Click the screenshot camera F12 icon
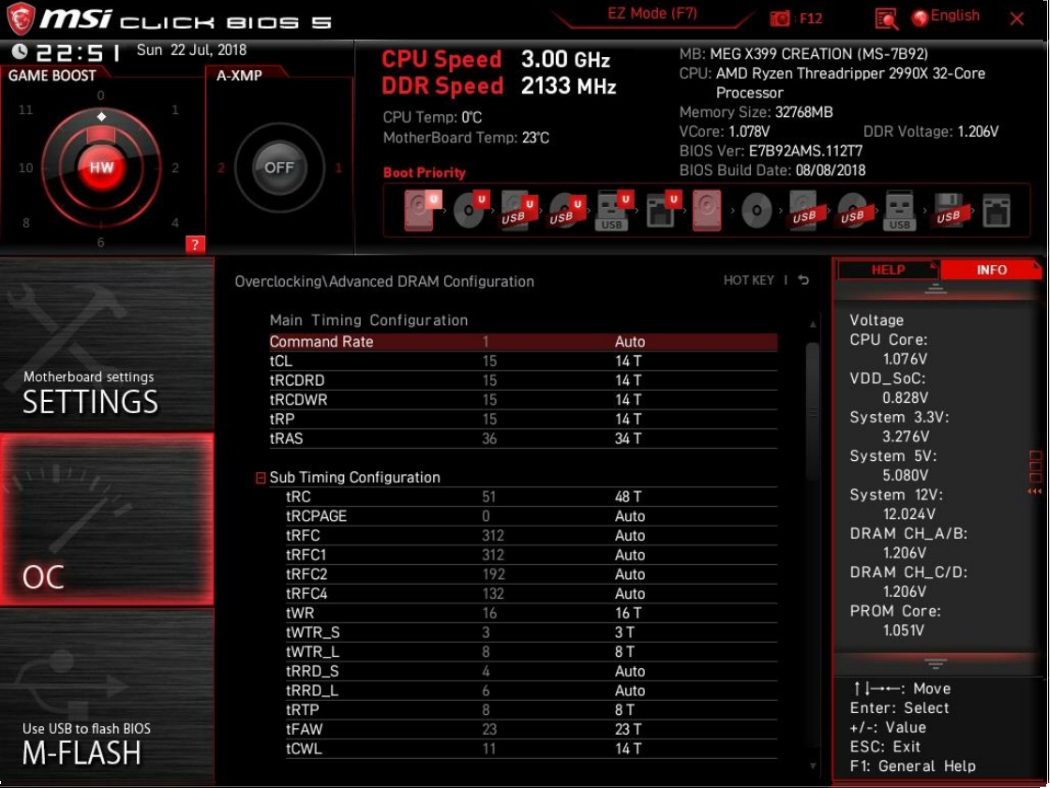 tap(779, 18)
